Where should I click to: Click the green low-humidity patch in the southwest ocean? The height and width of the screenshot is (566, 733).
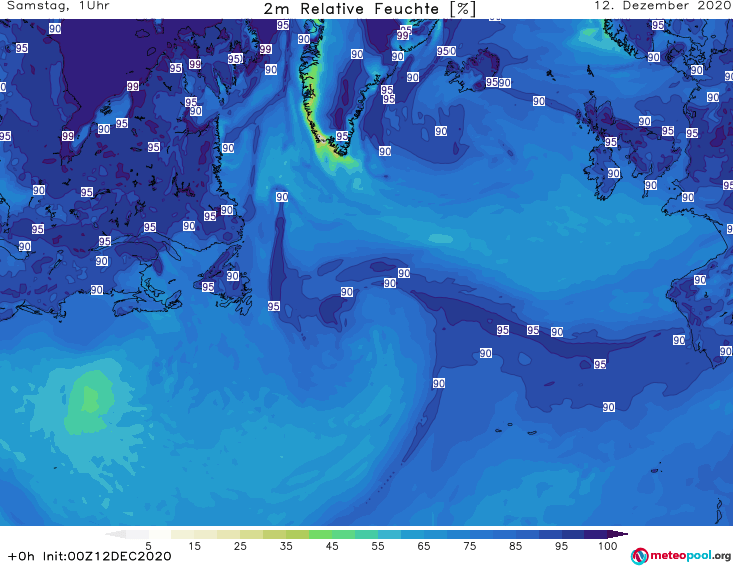(x=89, y=404)
